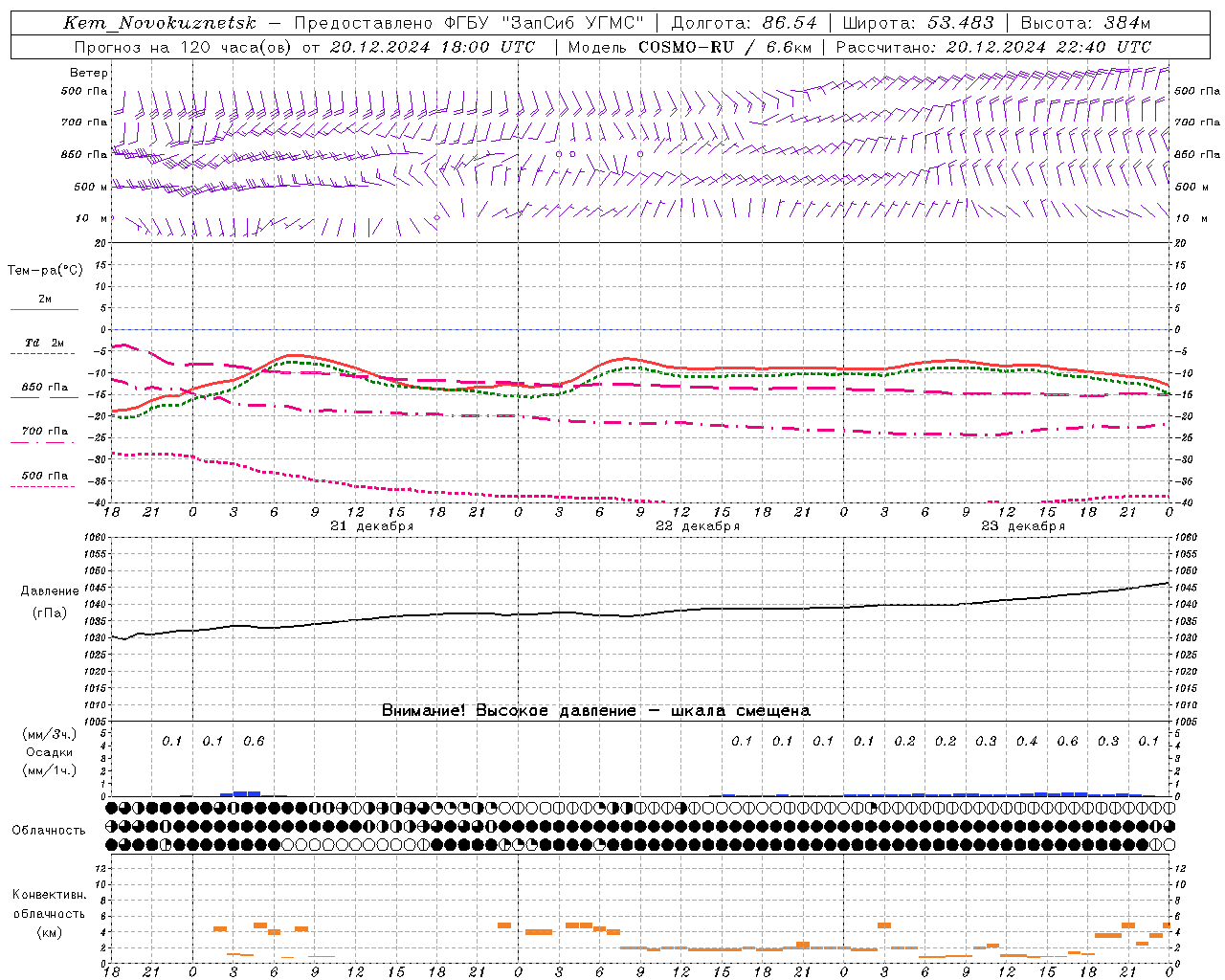Click the 23 декабря date label
Screen dimensions: 1225x980
click(x=1023, y=526)
